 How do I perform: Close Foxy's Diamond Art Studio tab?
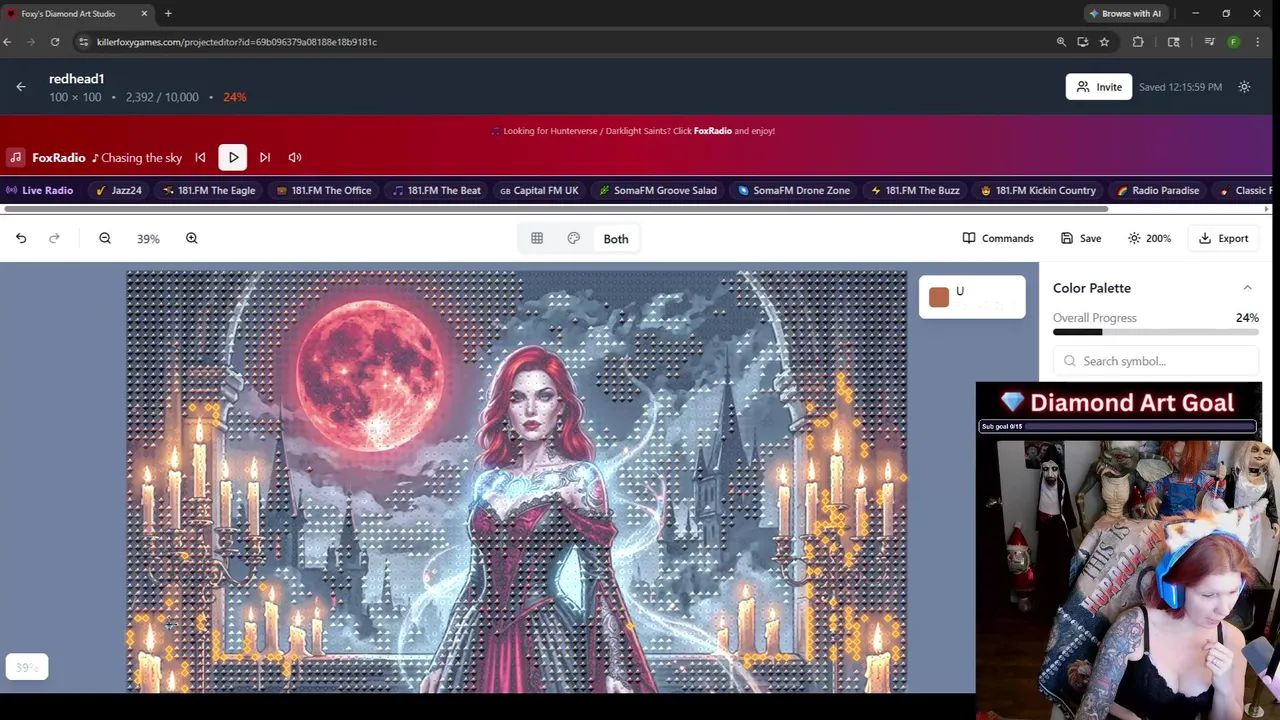pyautogui.click(x=144, y=13)
